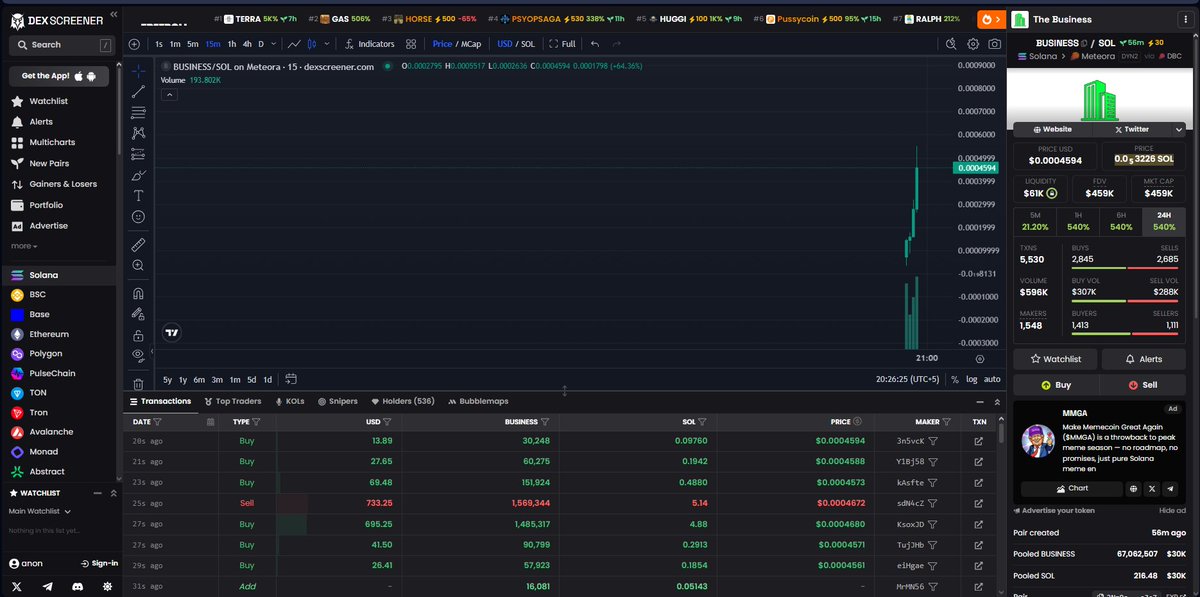The height and width of the screenshot is (597, 1200).
Task: Select the crosshair cursor tool
Action: [x=138, y=70]
